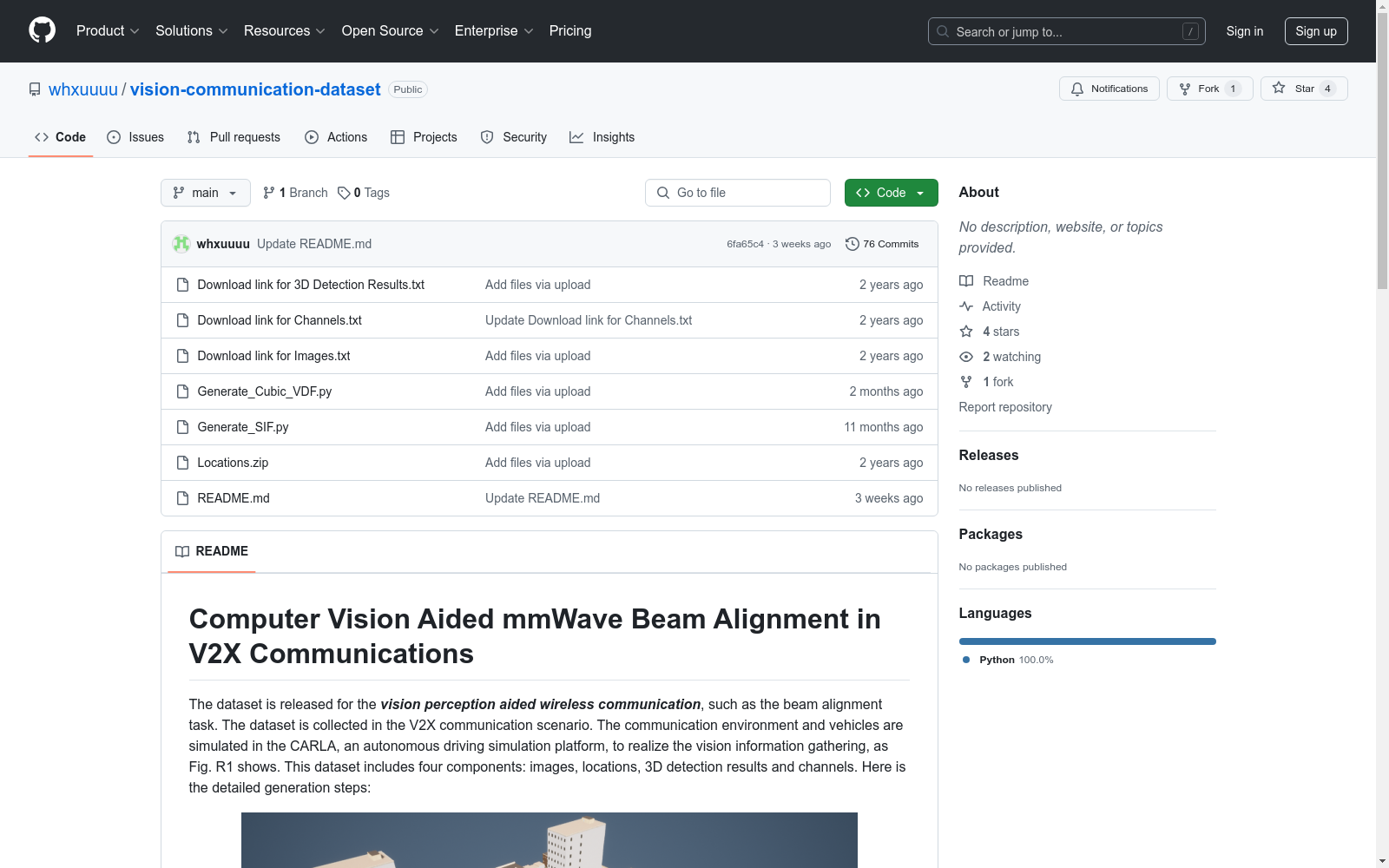Viewport: 1389px width, 868px height.
Task: Click the CARLA scene image in README
Action: coord(550,840)
